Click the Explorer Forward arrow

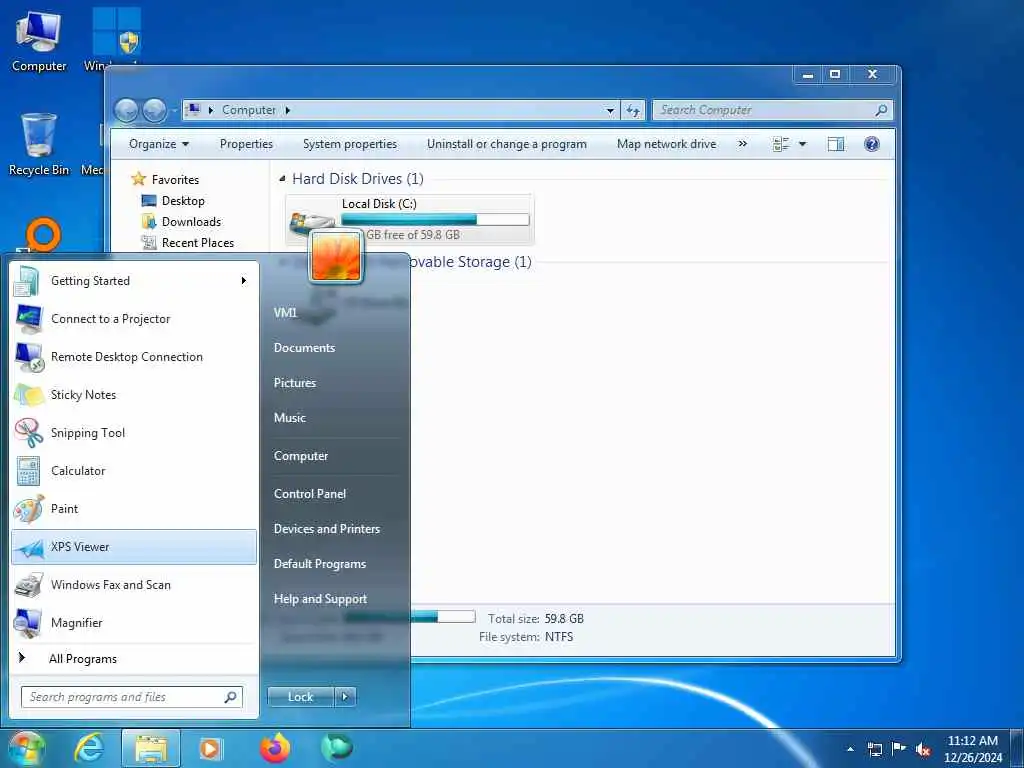pos(154,110)
